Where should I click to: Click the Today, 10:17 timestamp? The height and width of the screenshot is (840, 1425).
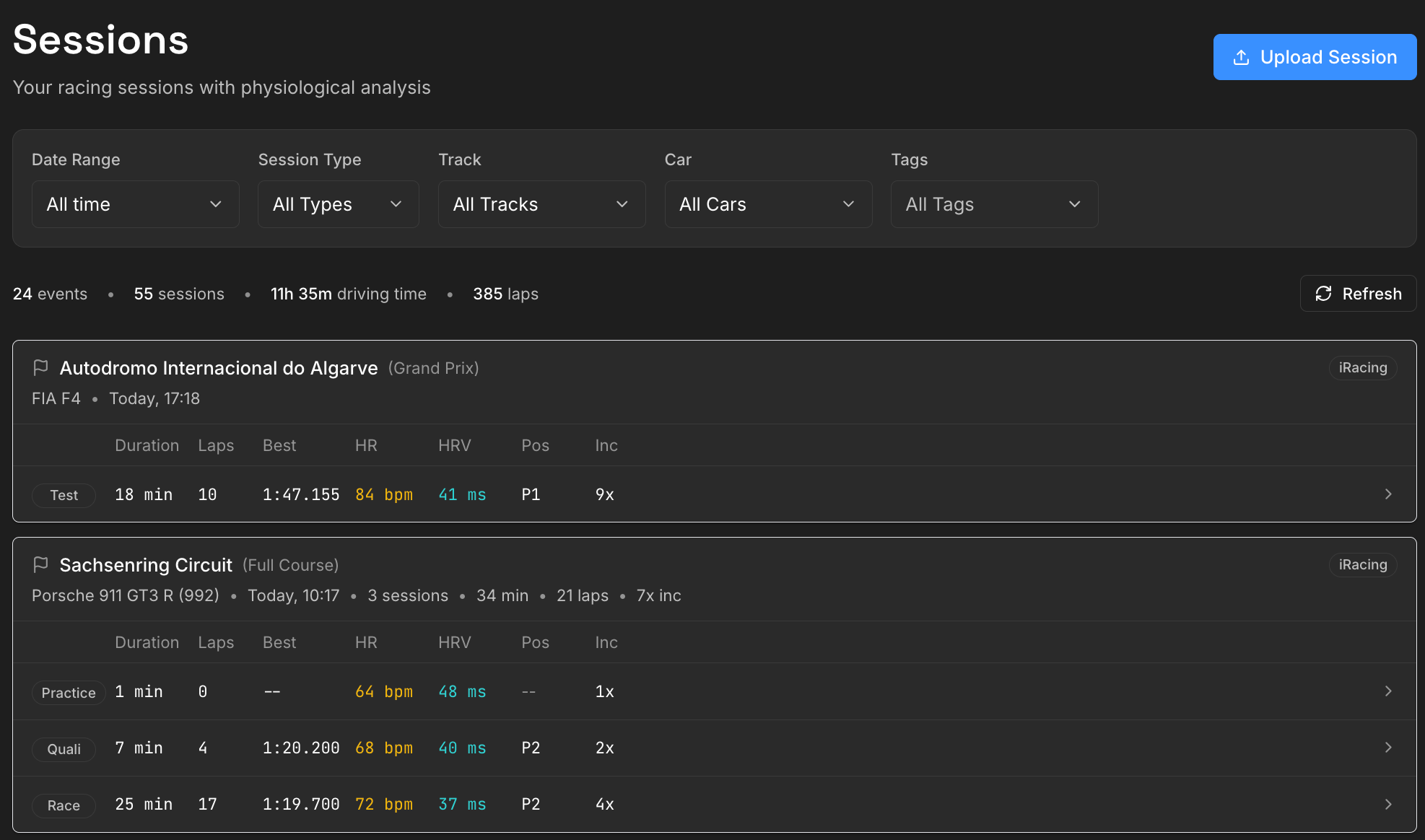click(x=293, y=595)
